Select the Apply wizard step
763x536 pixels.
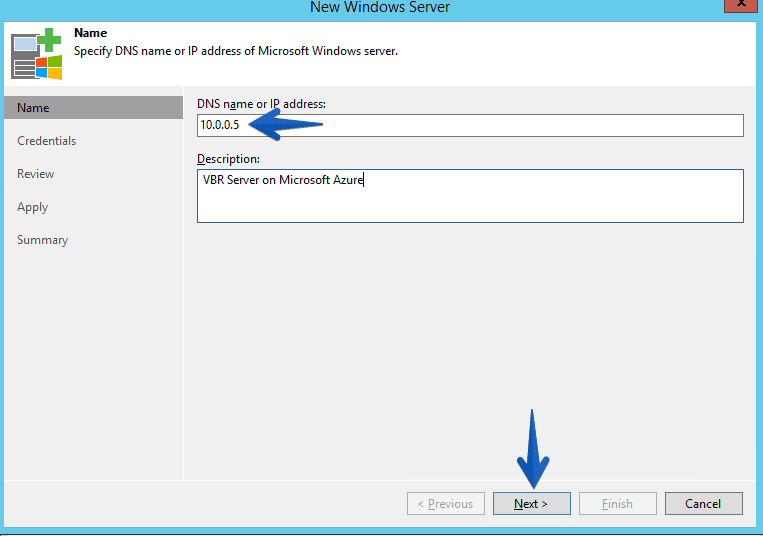[x=33, y=207]
